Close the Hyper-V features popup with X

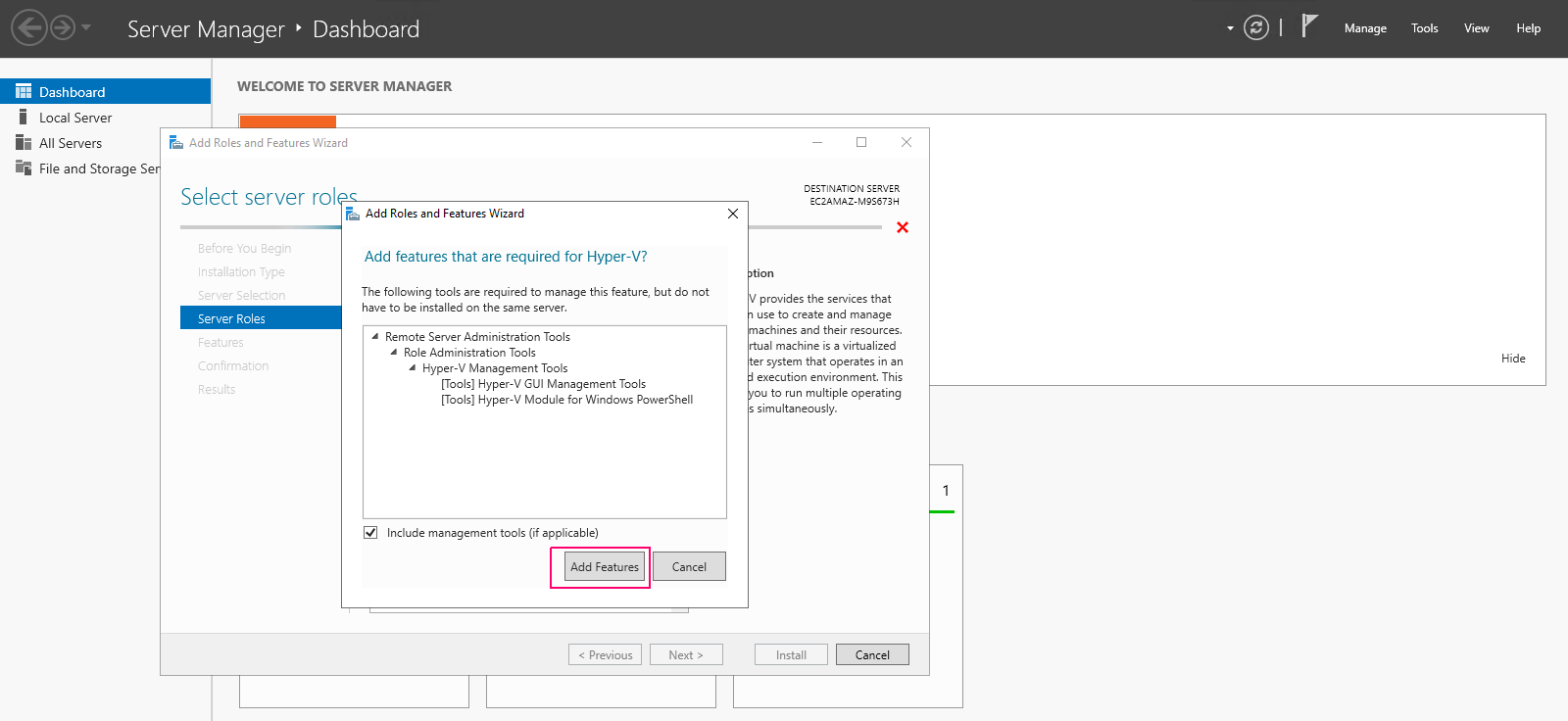pos(733,214)
